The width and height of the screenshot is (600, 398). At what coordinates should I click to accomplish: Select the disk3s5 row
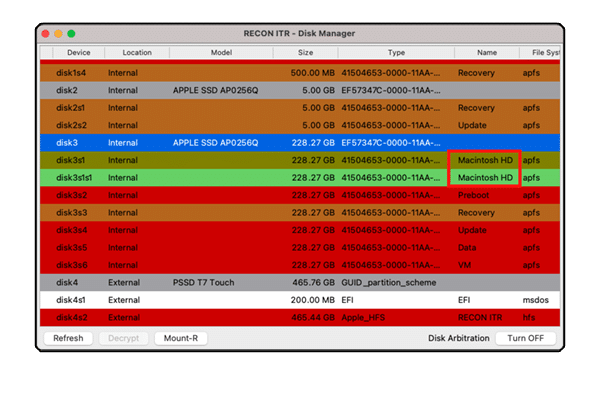300,248
